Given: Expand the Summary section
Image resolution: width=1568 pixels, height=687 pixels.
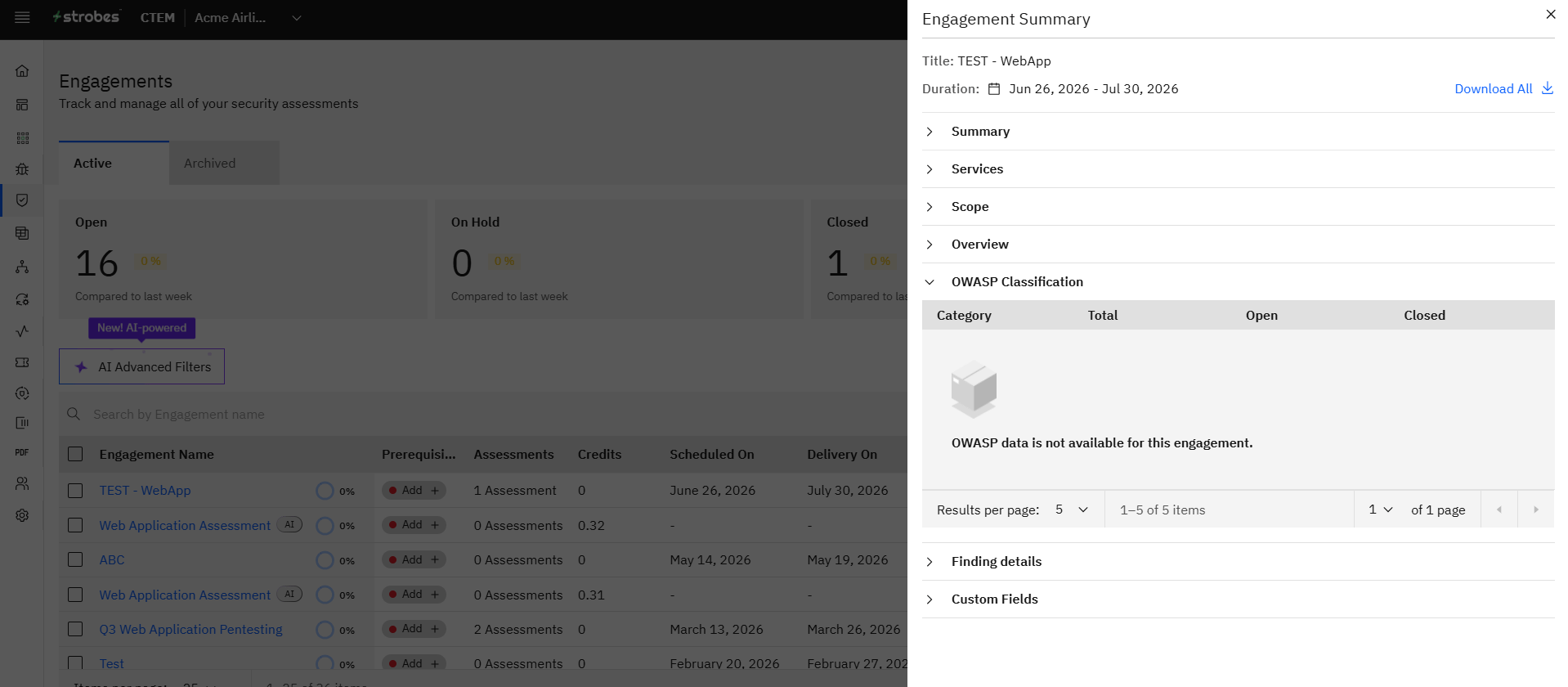Looking at the screenshot, I should tap(1238, 132).
